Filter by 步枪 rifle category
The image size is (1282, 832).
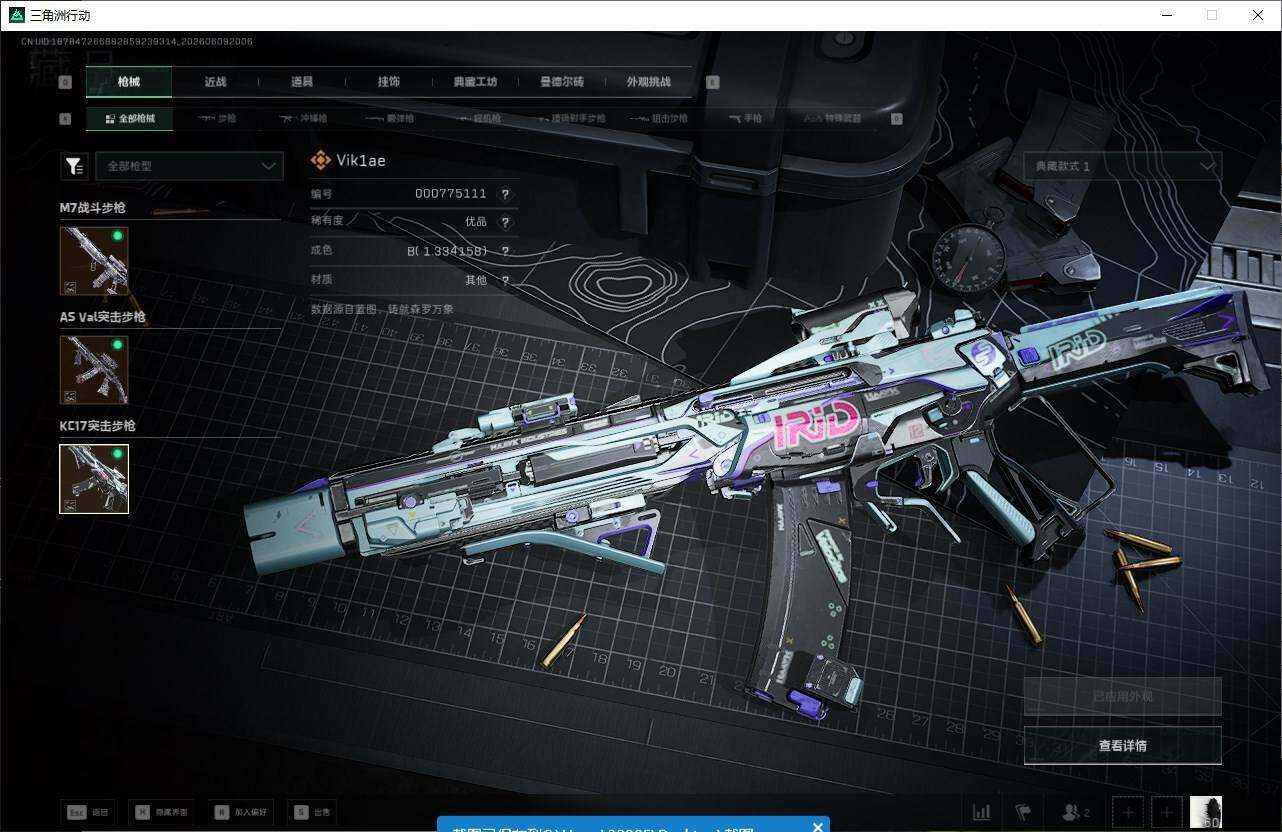point(217,118)
